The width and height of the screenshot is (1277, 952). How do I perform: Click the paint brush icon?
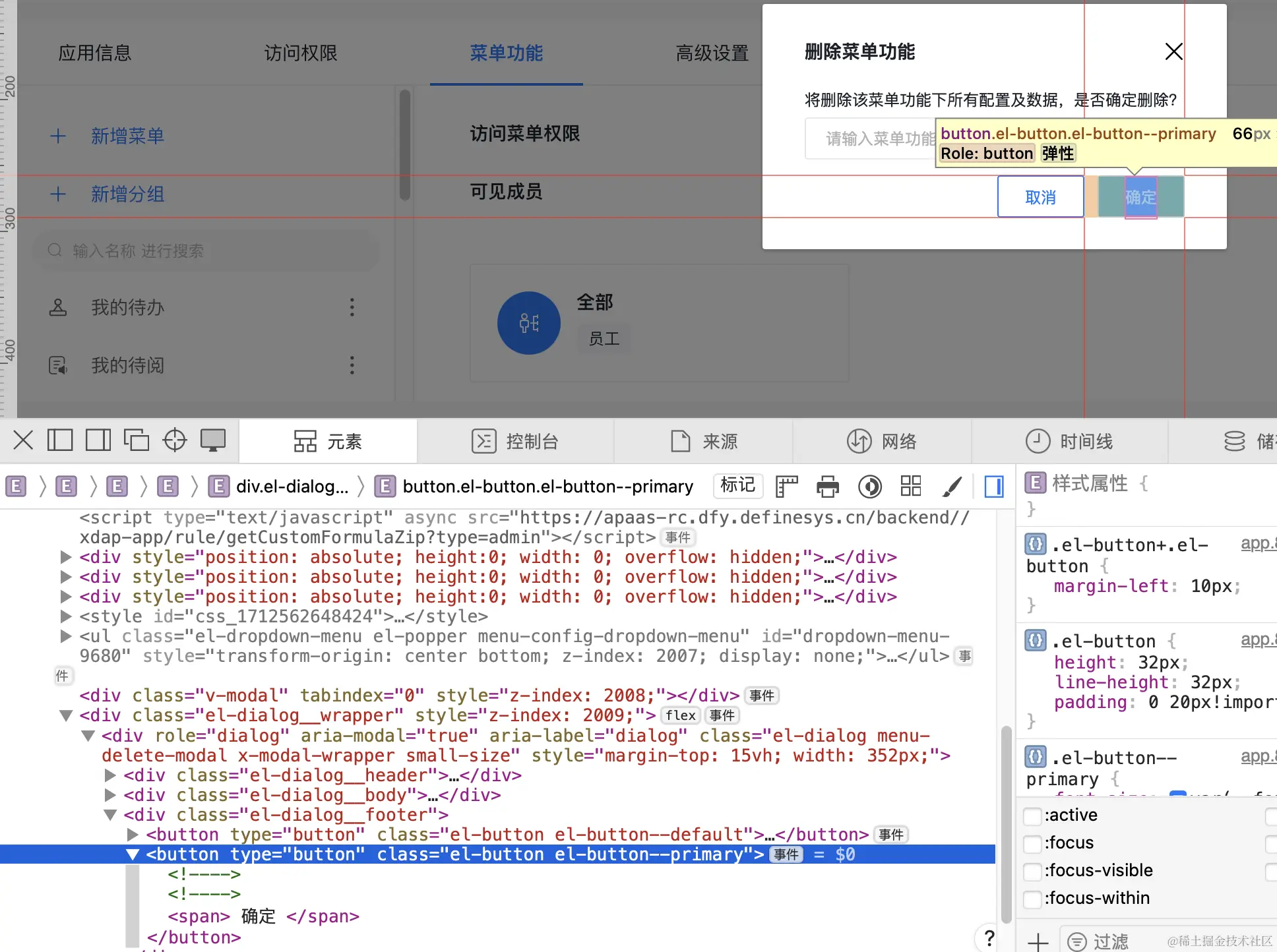(952, 487)
